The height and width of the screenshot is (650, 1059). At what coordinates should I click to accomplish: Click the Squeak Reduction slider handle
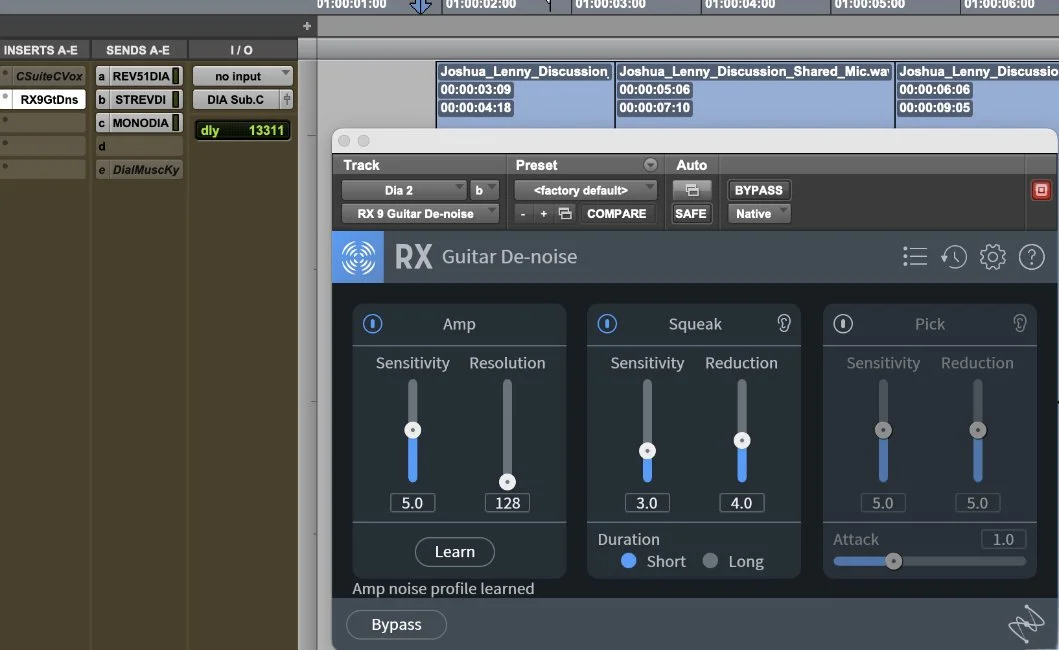click(x=742, y=441)
